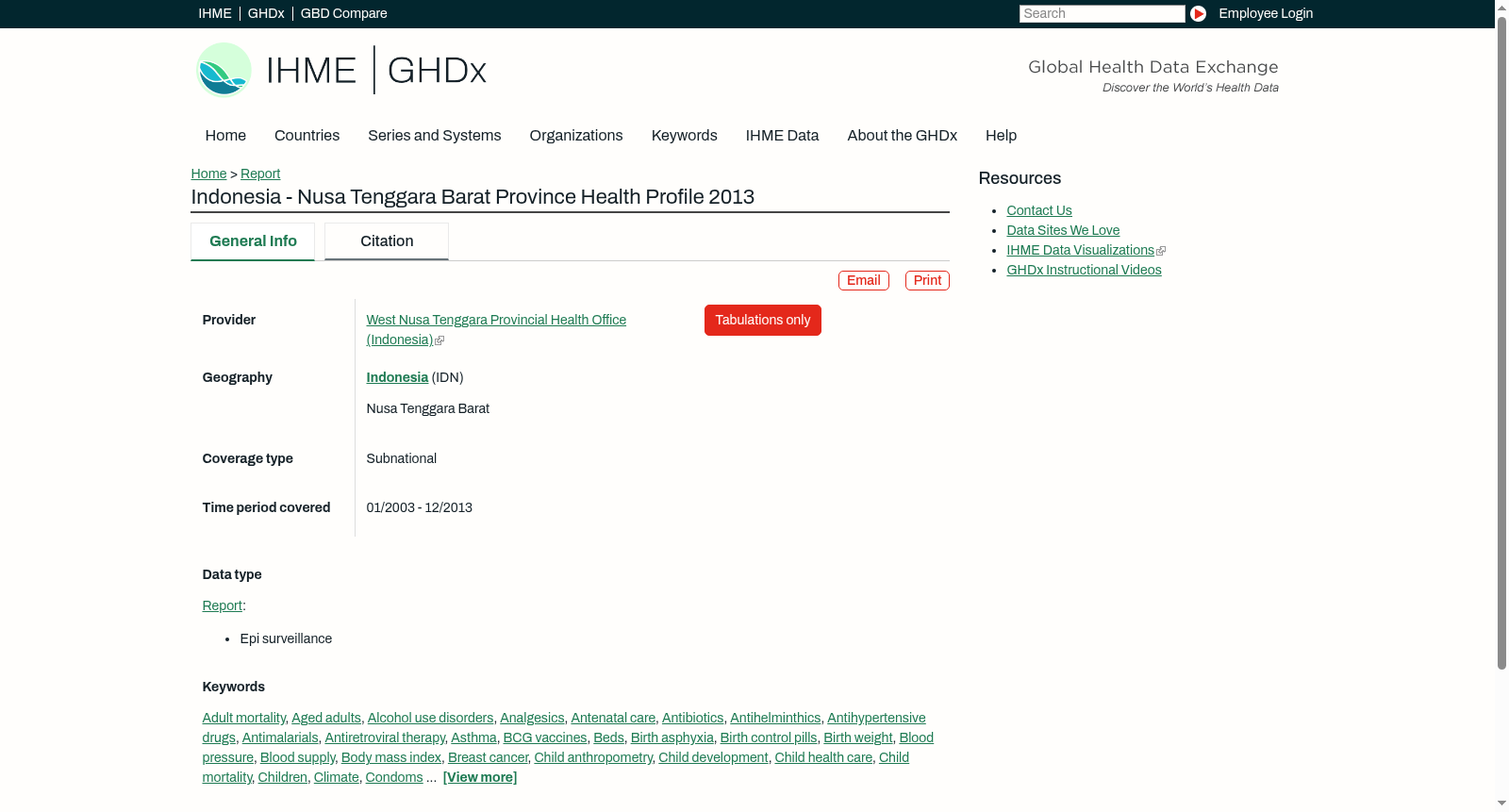Click Blood supply keyword
This screenshot has height=812, width=1509.
(297, 757)
